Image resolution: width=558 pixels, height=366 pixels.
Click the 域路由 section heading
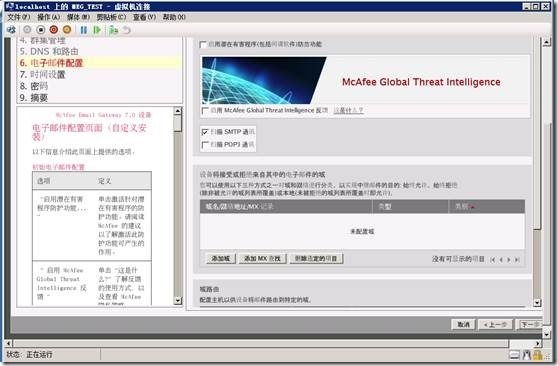click(x=209, y=289)
